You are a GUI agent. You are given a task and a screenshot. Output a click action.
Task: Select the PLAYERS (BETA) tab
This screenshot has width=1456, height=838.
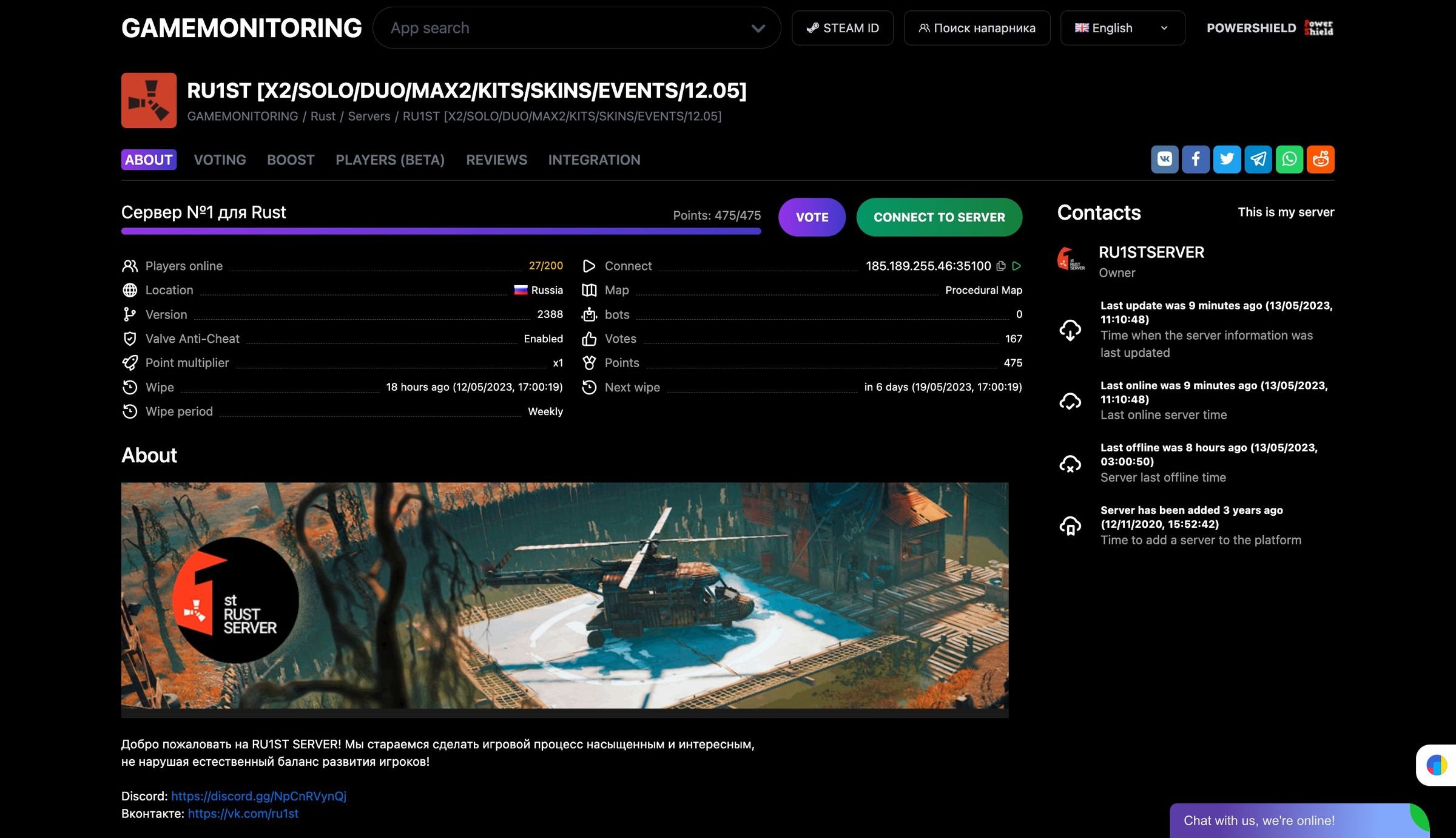click(x=390, y=158)
